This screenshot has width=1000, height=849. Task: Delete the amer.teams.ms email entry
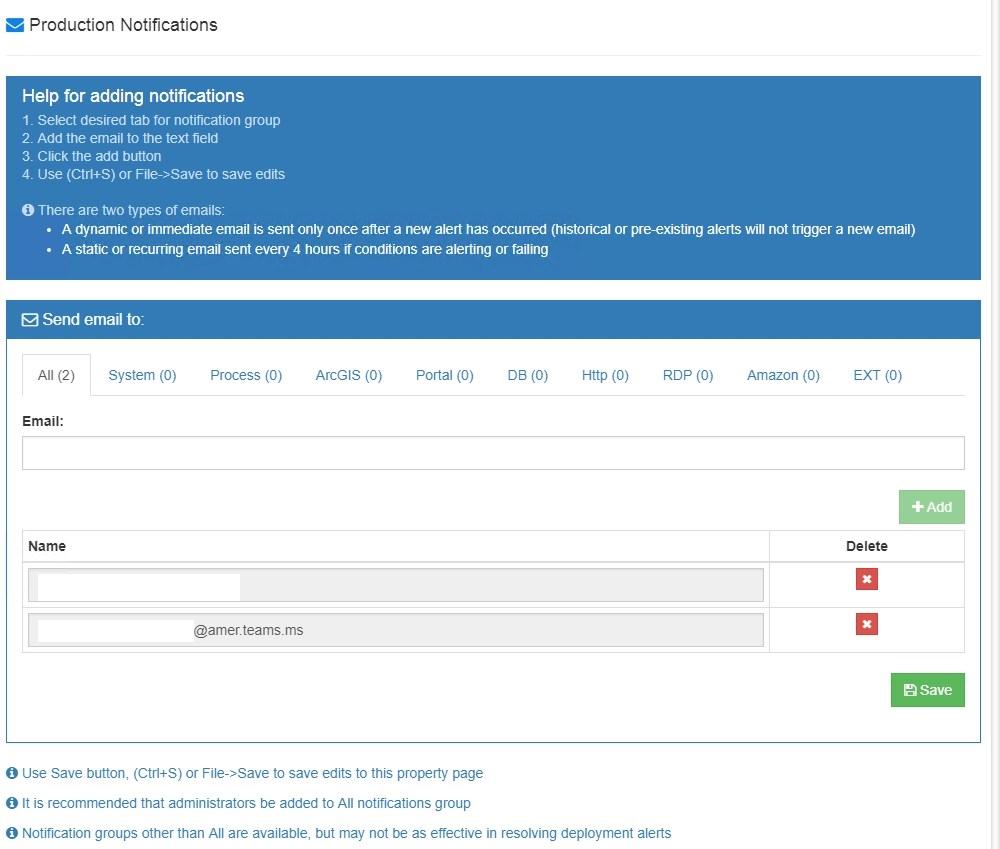pos(866,624)
